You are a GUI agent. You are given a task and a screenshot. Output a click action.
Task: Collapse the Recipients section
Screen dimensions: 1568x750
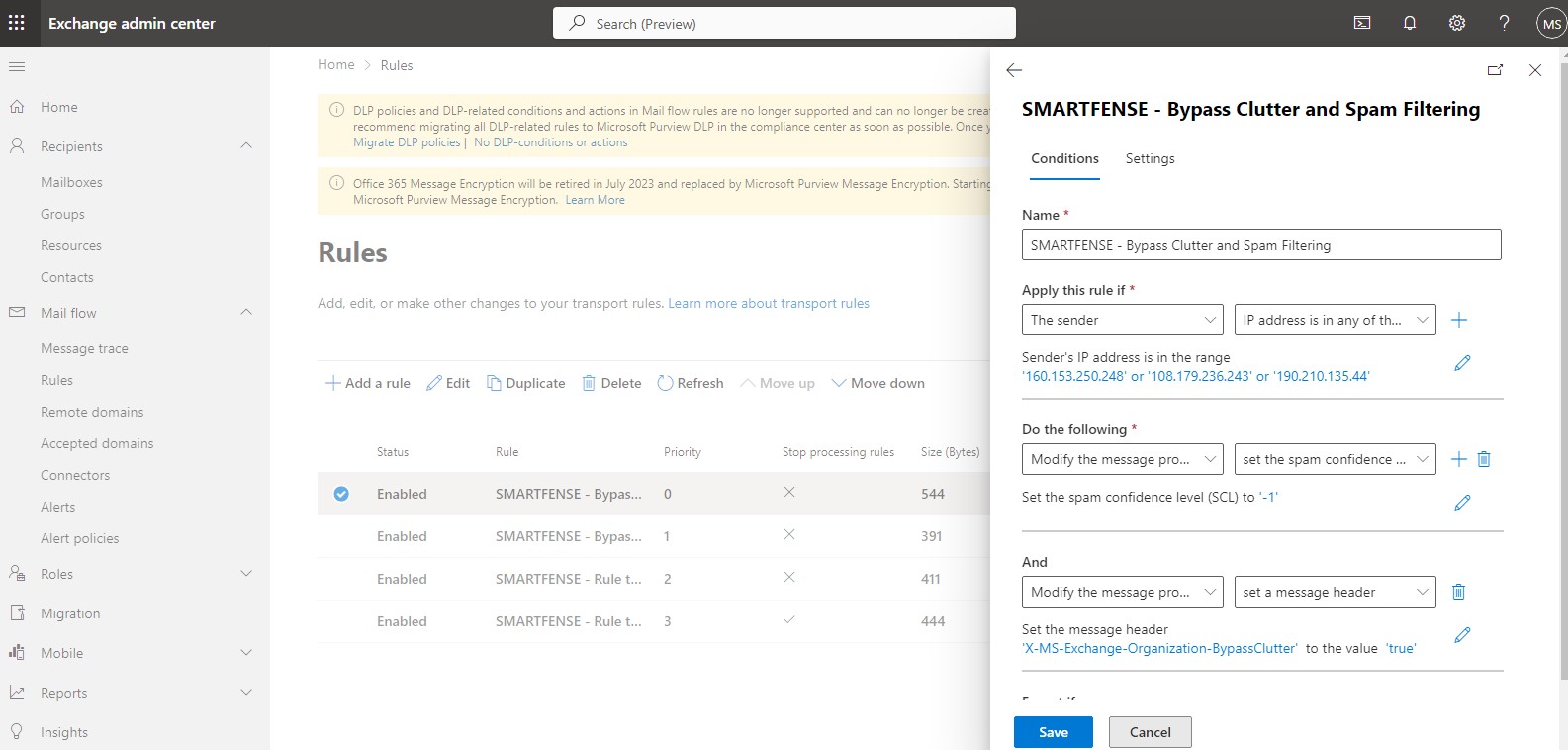pyautogui.click(x=246, y=146)
